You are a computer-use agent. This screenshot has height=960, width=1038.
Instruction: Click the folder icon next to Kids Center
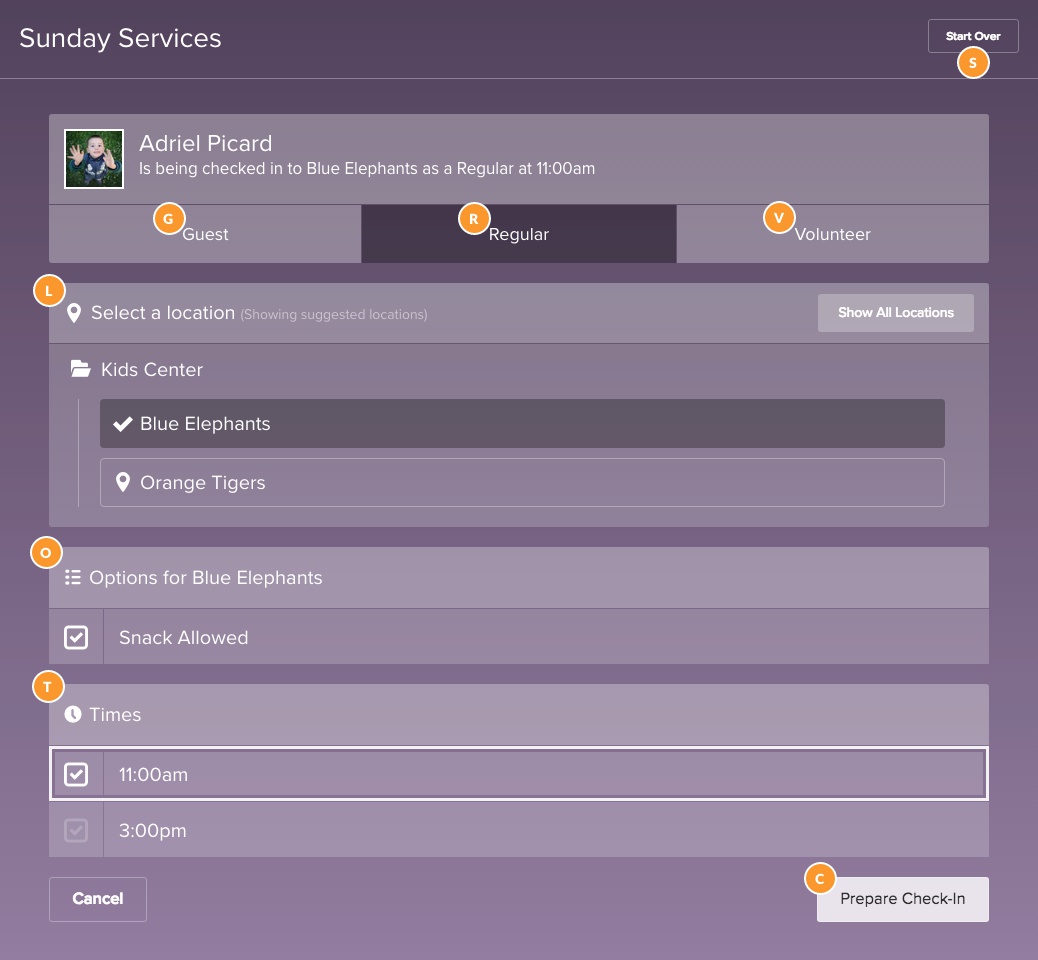[81, 368]
